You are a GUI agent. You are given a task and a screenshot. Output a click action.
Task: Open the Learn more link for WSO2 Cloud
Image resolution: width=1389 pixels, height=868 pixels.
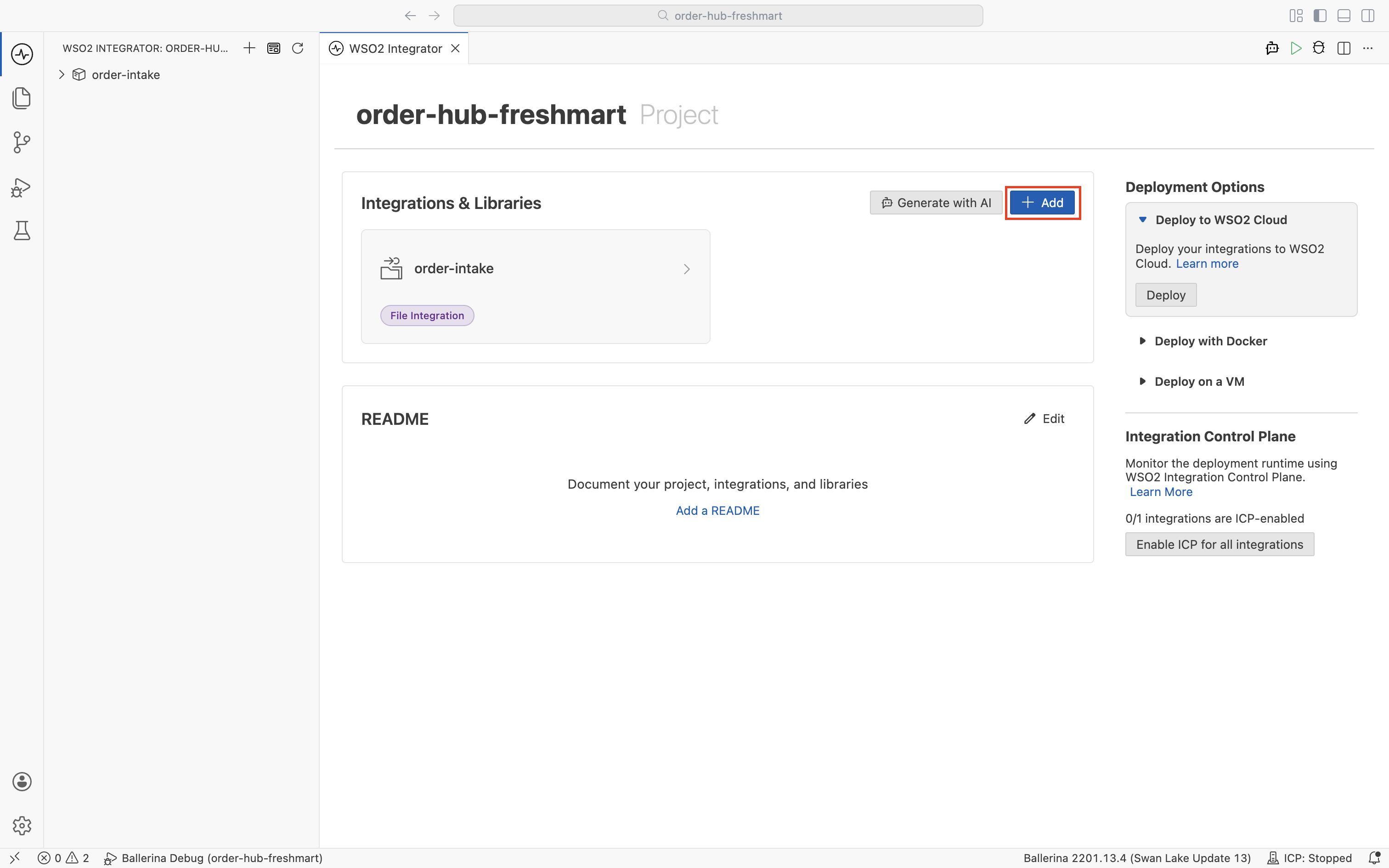pyautogui.click(x=1207, y=264)
